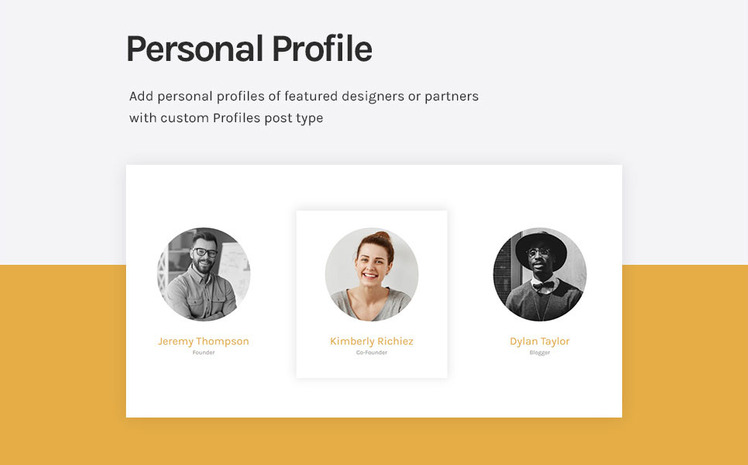
Task: Click the Blogger role label
Action: click(540, 352)
